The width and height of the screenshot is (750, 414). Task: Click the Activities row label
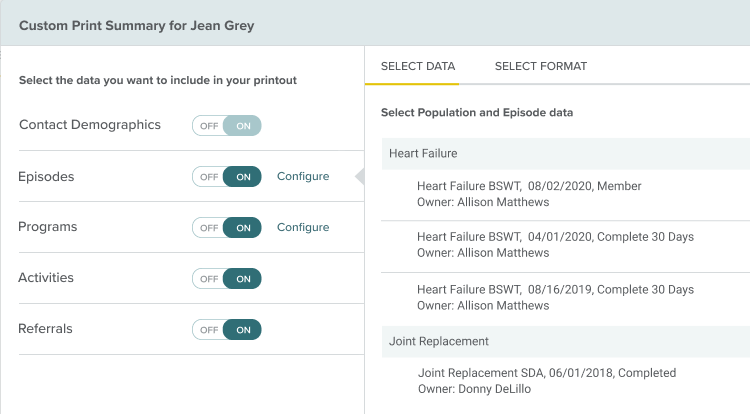46,278
